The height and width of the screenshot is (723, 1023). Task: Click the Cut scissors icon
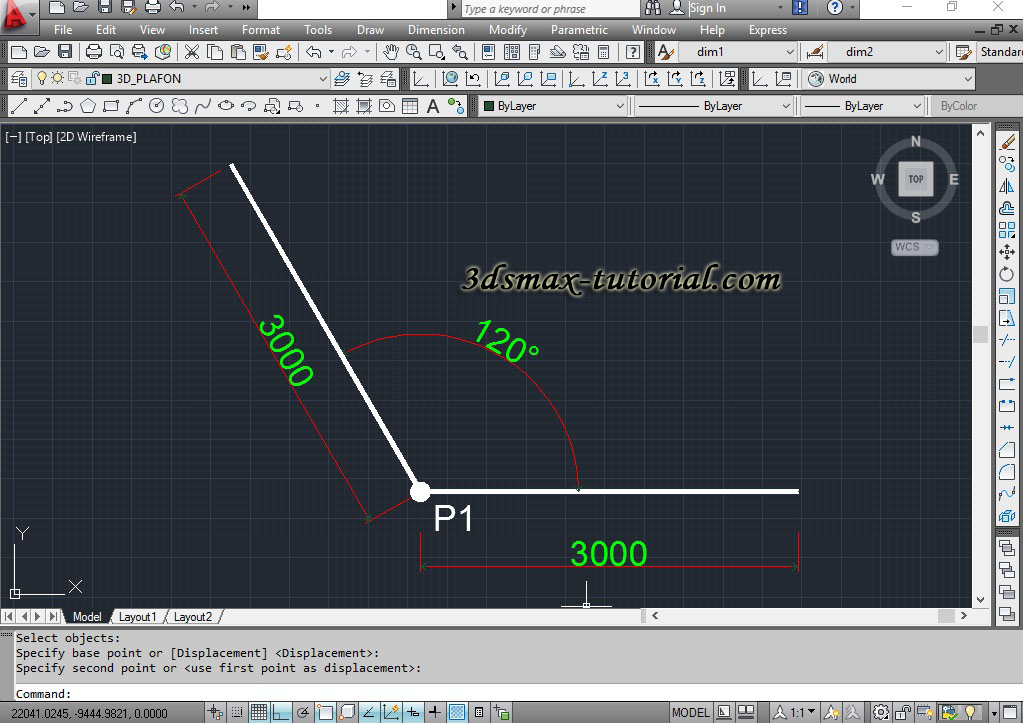[x=191, y=52]
